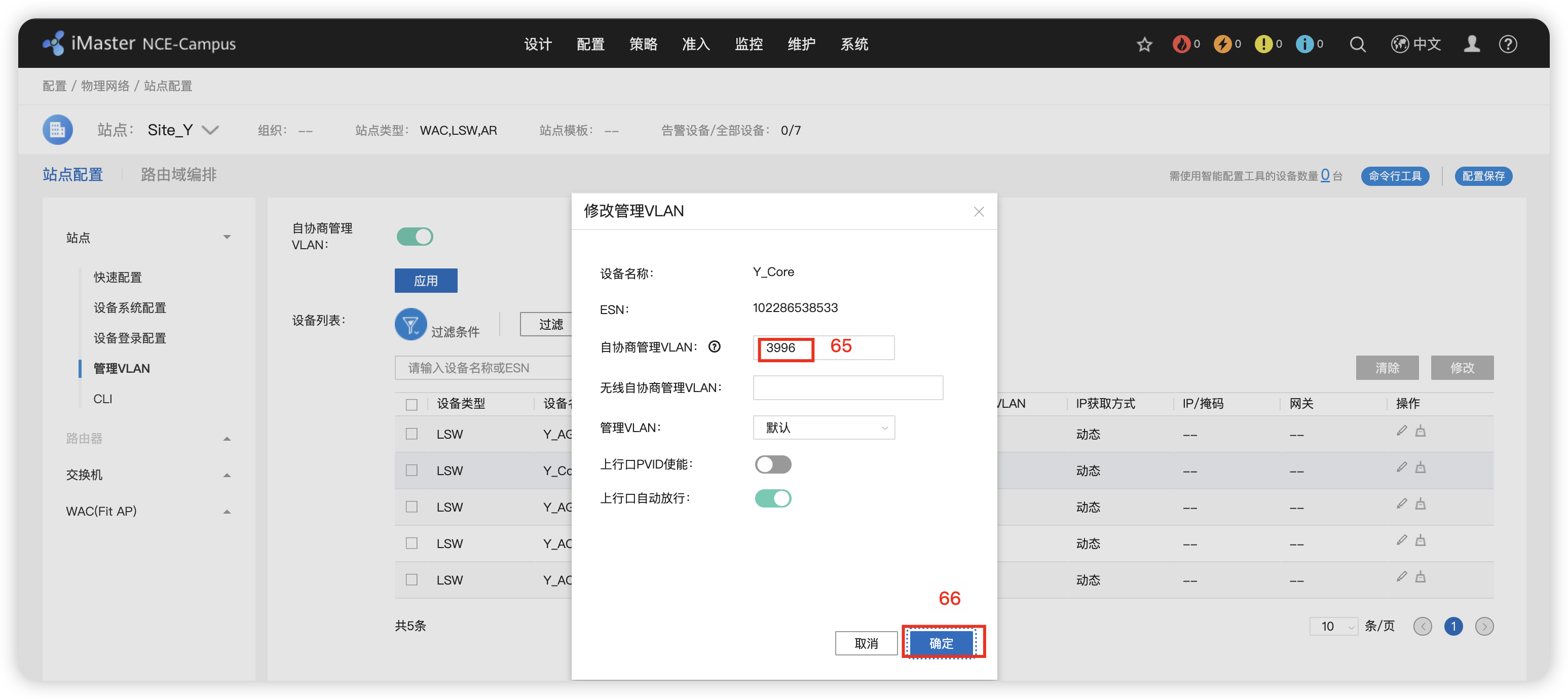Open the 管理VLAN 默认 dropdown
Viewport: 1568px width, 699px height.
823,428
